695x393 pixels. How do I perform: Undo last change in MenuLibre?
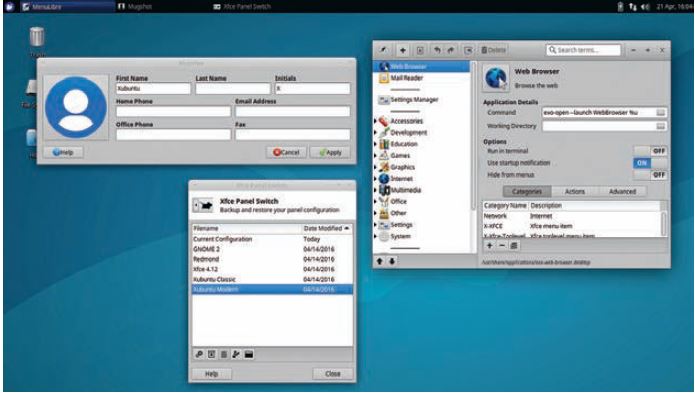click(x=437, y=50)
